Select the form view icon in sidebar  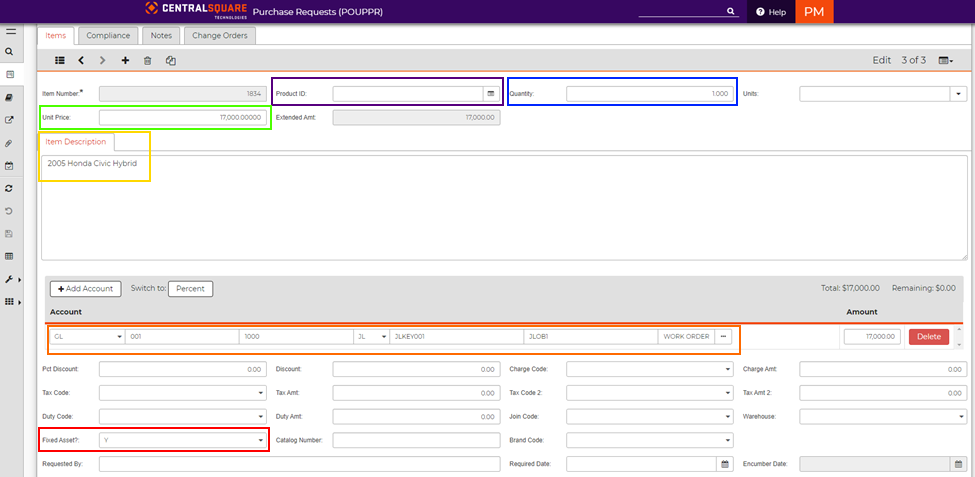(x=9, y=75)
